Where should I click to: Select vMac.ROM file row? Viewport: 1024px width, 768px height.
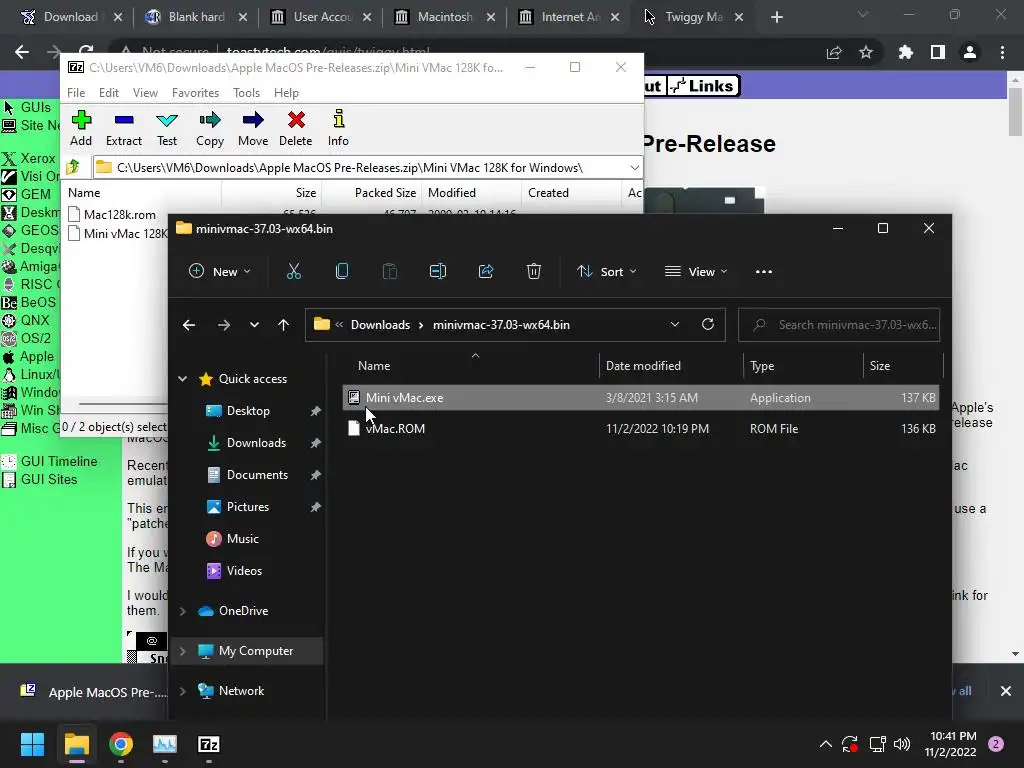[641, 428]
